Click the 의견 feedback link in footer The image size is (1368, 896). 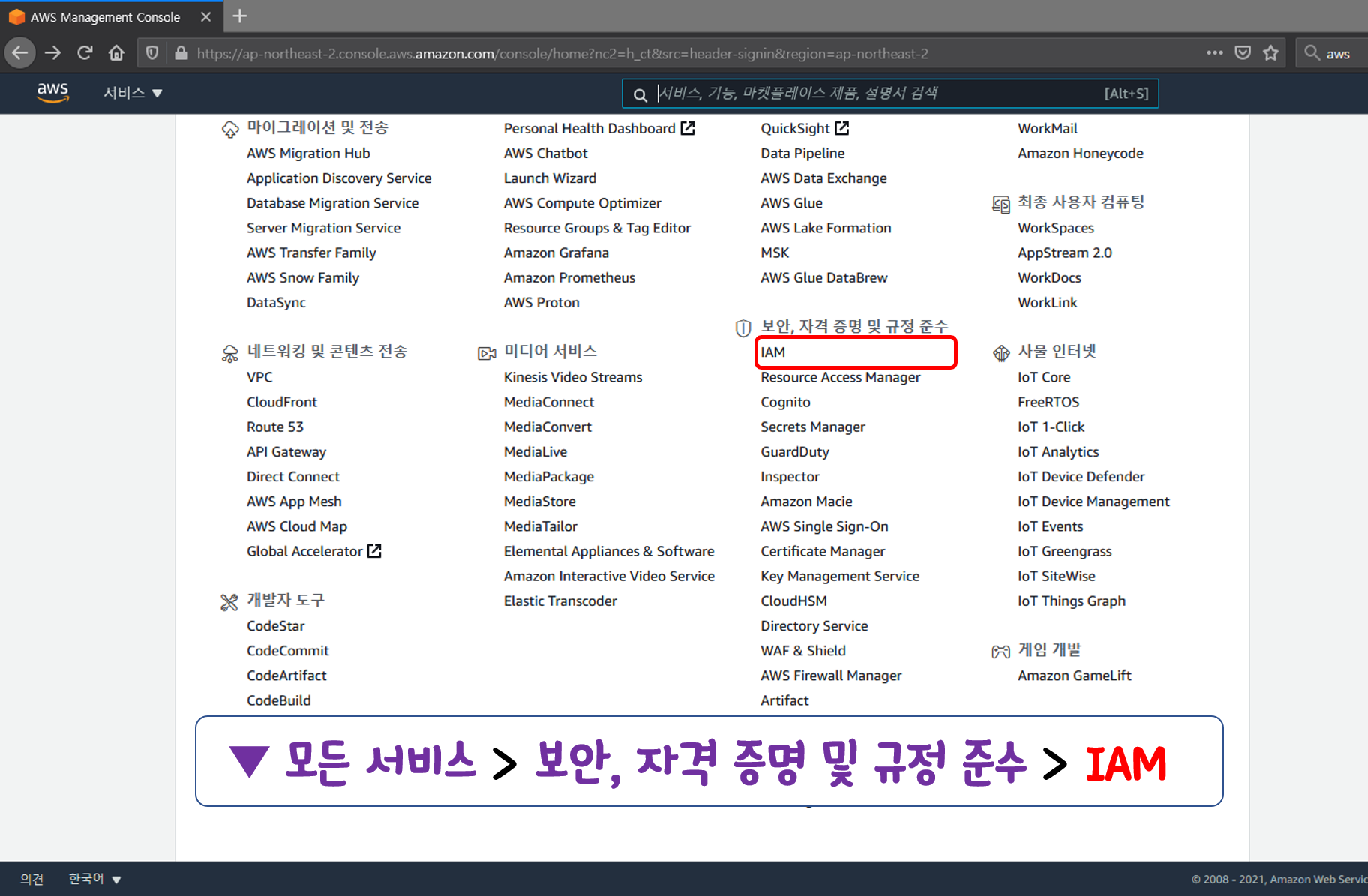pos(31,879)
